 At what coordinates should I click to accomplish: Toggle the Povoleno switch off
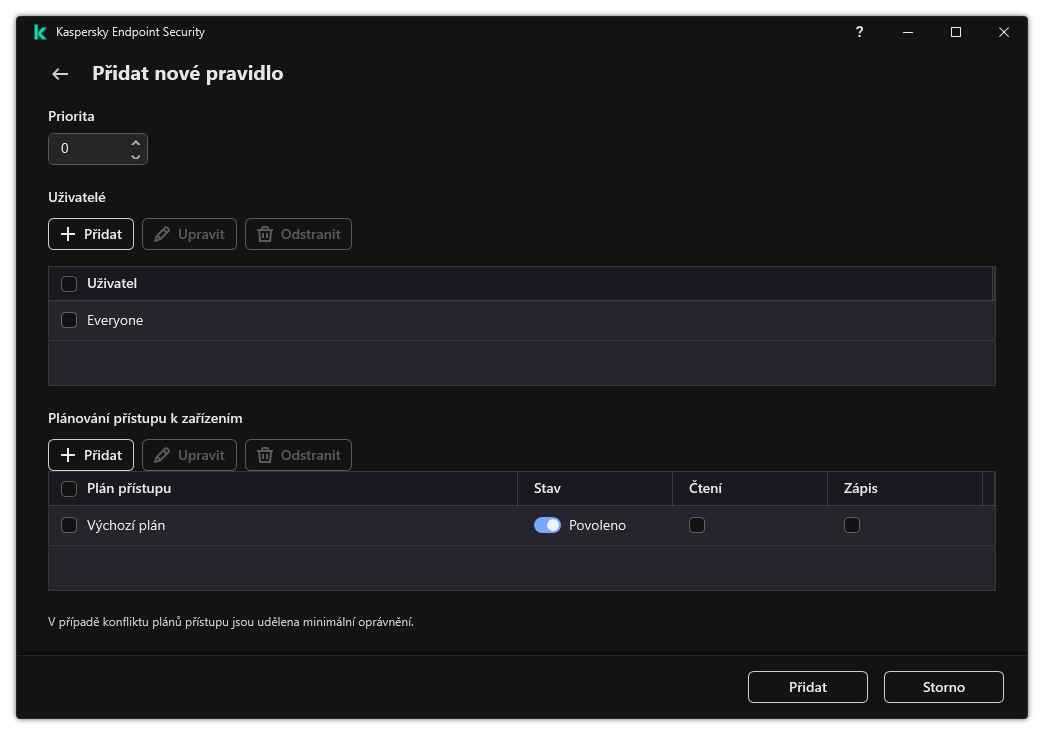(547, 525)
